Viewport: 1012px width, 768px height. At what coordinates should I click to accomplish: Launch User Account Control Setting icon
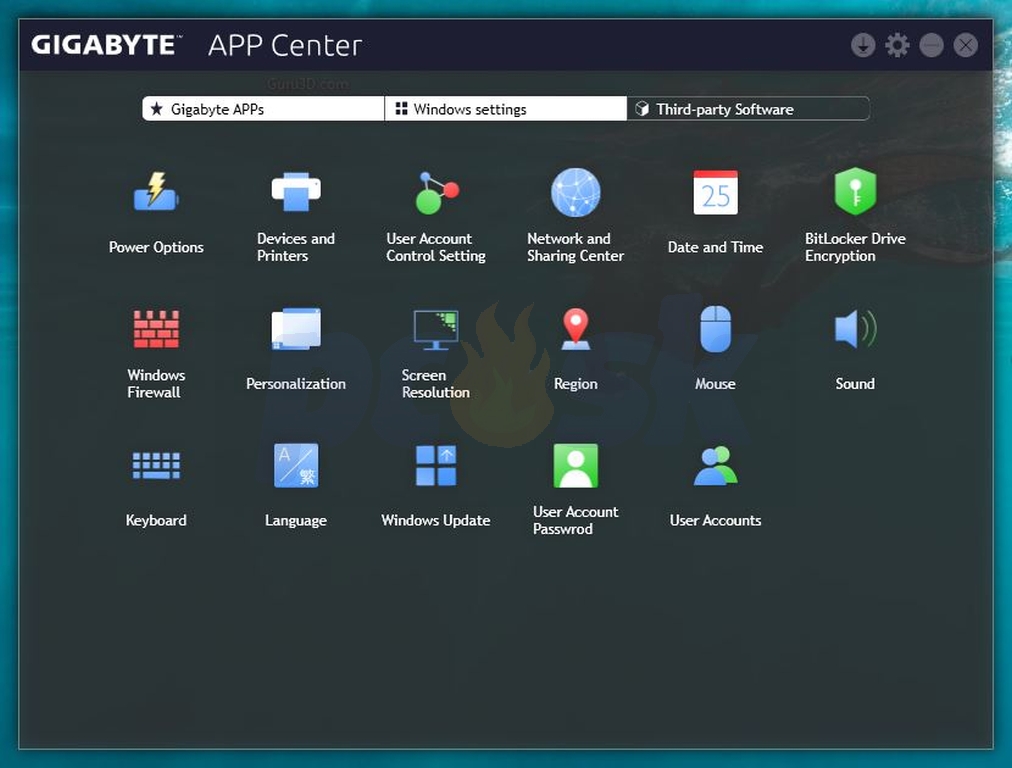point(436,192)
